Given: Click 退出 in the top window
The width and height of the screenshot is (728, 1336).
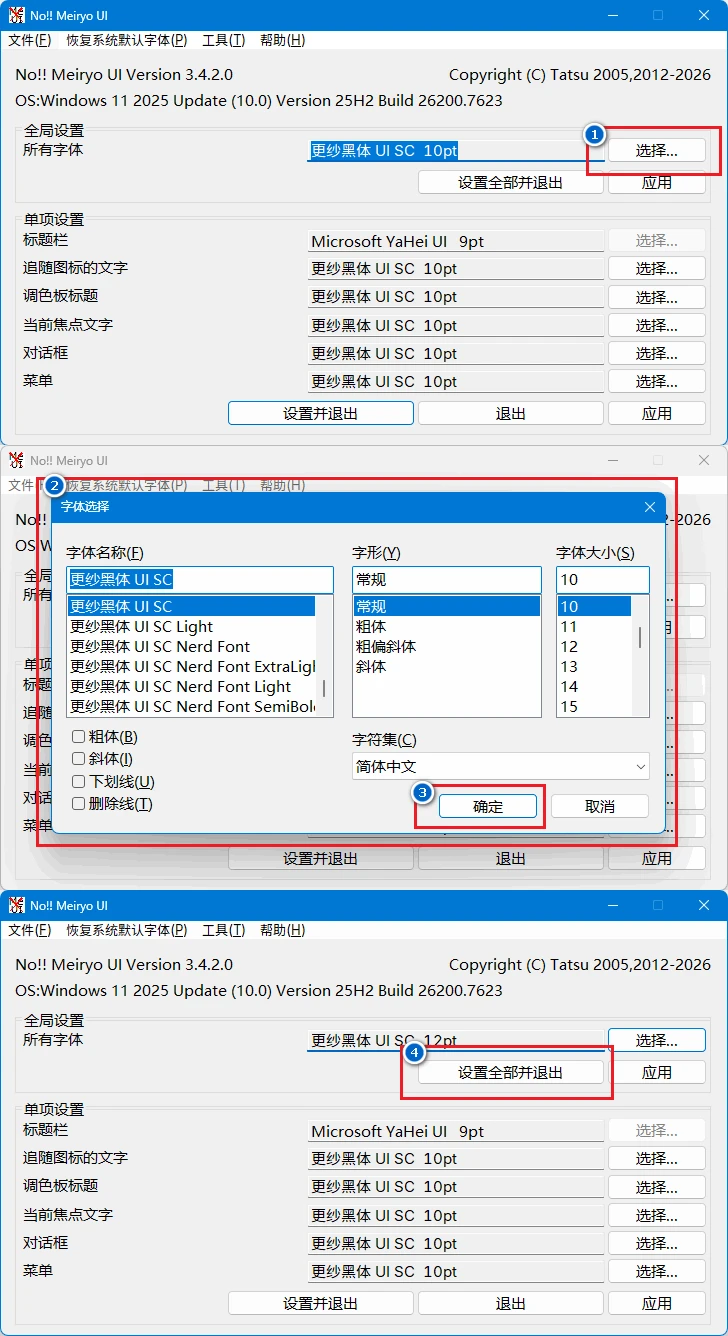Looking at the screenshot, I should [x=511, y=413].
